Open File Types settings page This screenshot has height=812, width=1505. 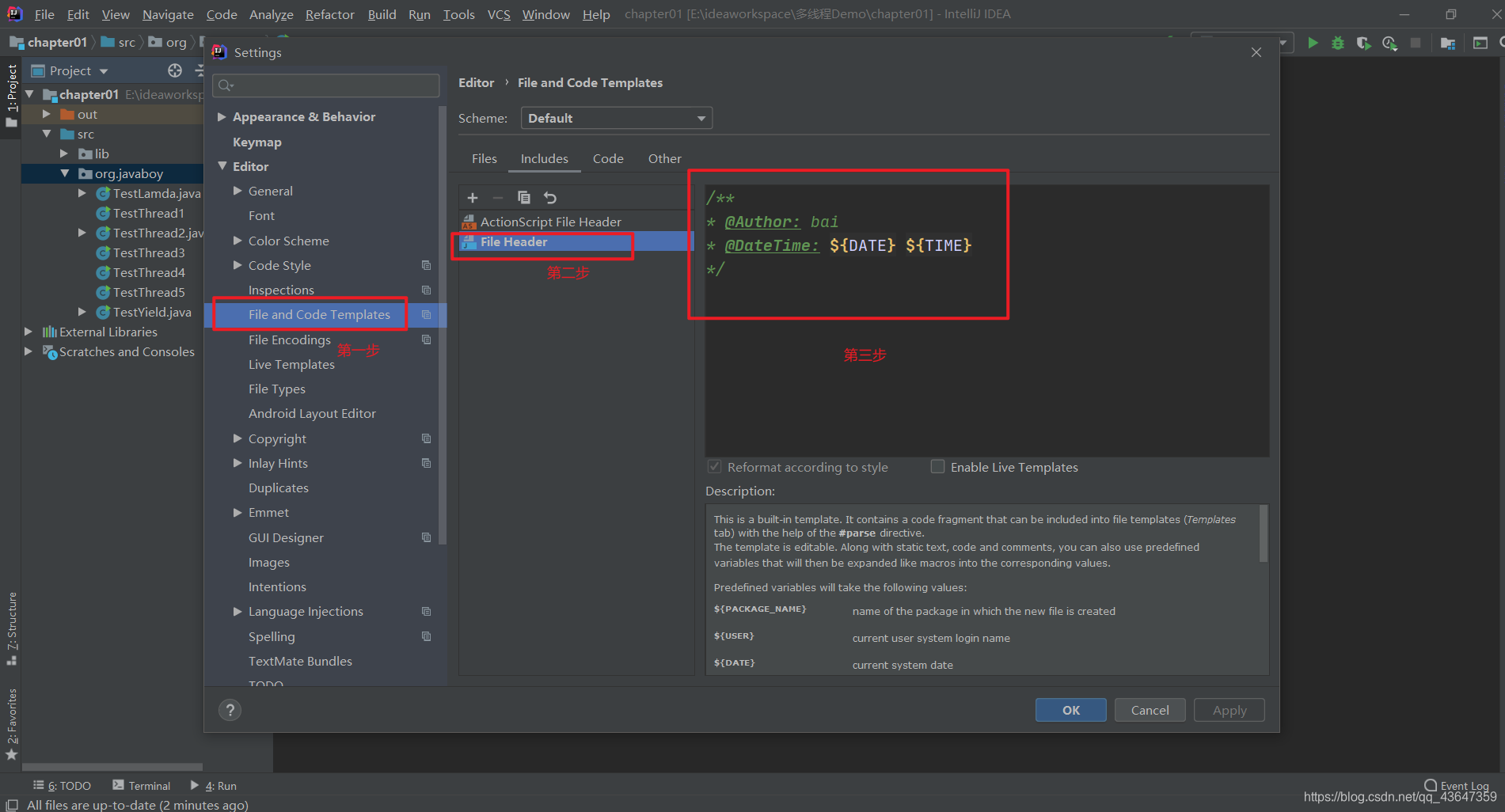pos(276,389)
